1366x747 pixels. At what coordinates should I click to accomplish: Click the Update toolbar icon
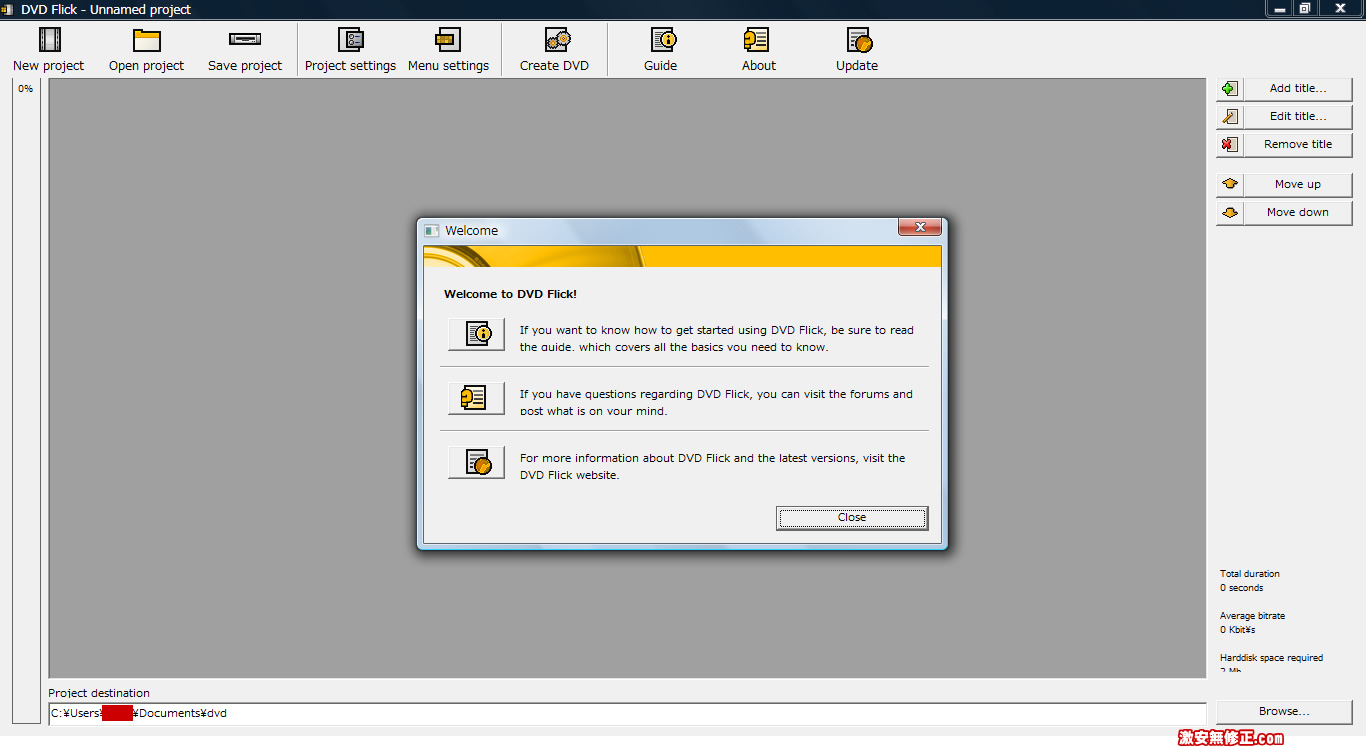[x=859, y=40]
